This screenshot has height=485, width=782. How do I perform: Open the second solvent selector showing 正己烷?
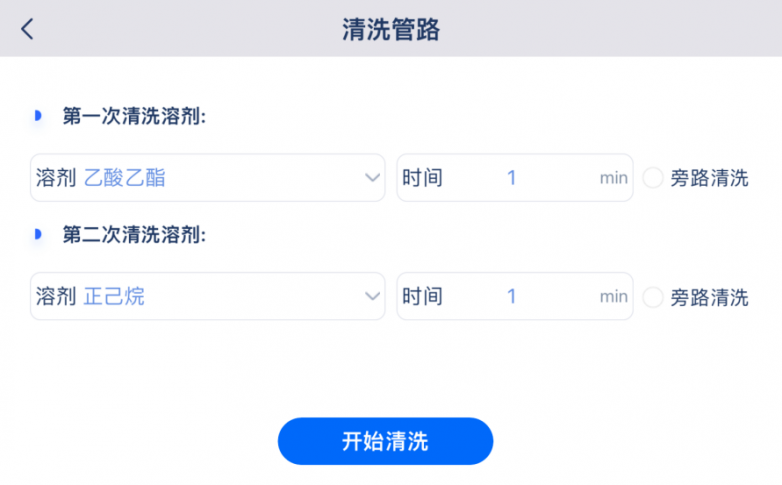207,296
